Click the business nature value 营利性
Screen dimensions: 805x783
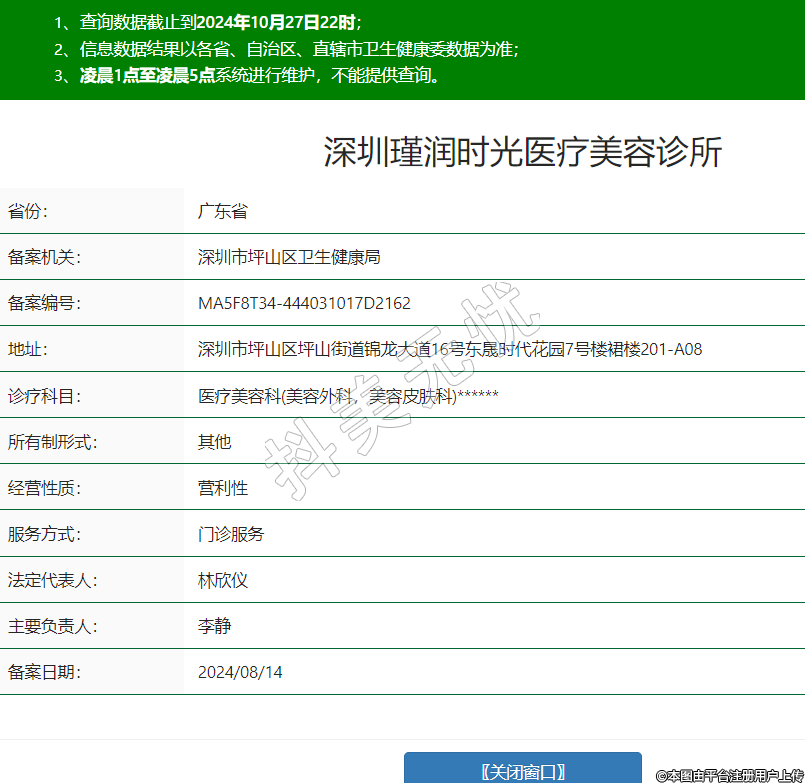(222, 488)
